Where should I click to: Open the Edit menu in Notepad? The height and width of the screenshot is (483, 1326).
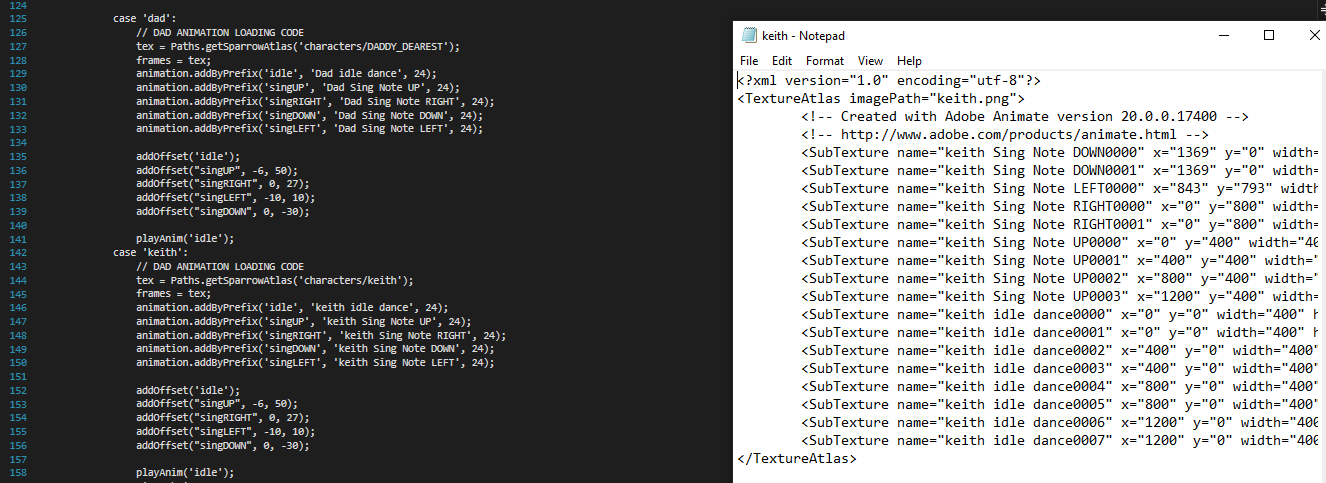pos(782,60)
